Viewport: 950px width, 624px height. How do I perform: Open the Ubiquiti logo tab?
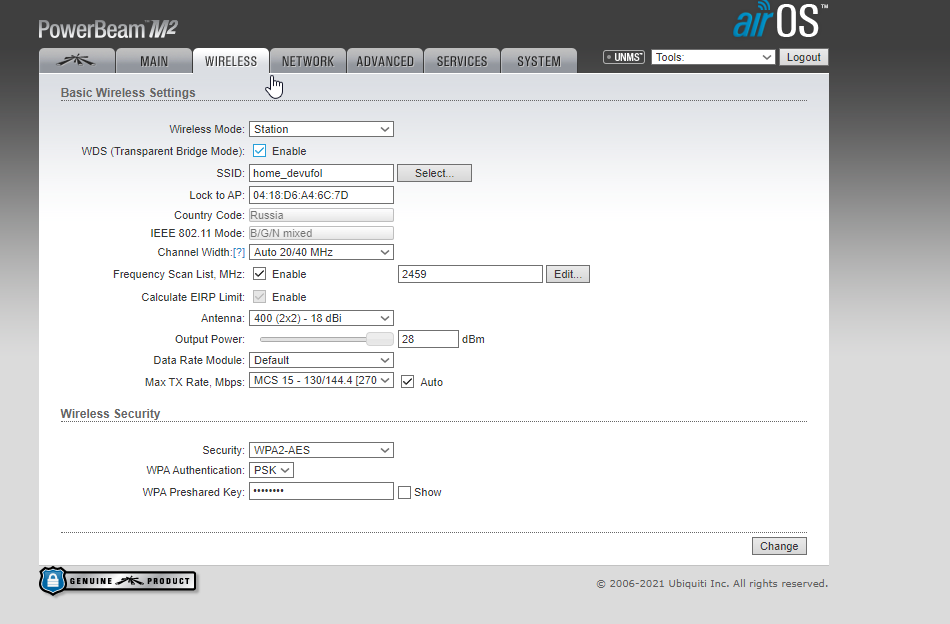[76, 61]
